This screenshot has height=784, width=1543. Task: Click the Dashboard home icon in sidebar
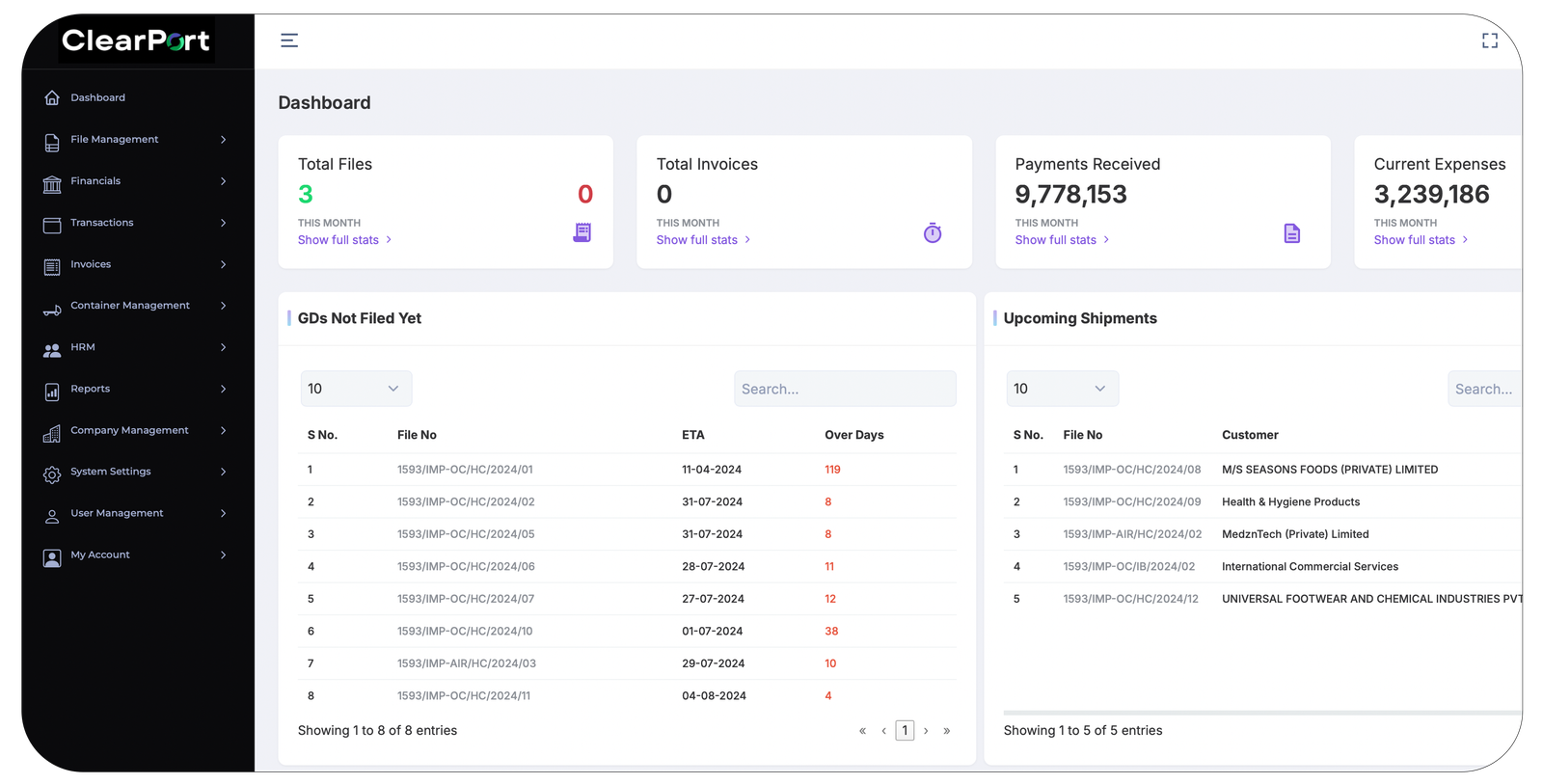[x=52, y=98]
